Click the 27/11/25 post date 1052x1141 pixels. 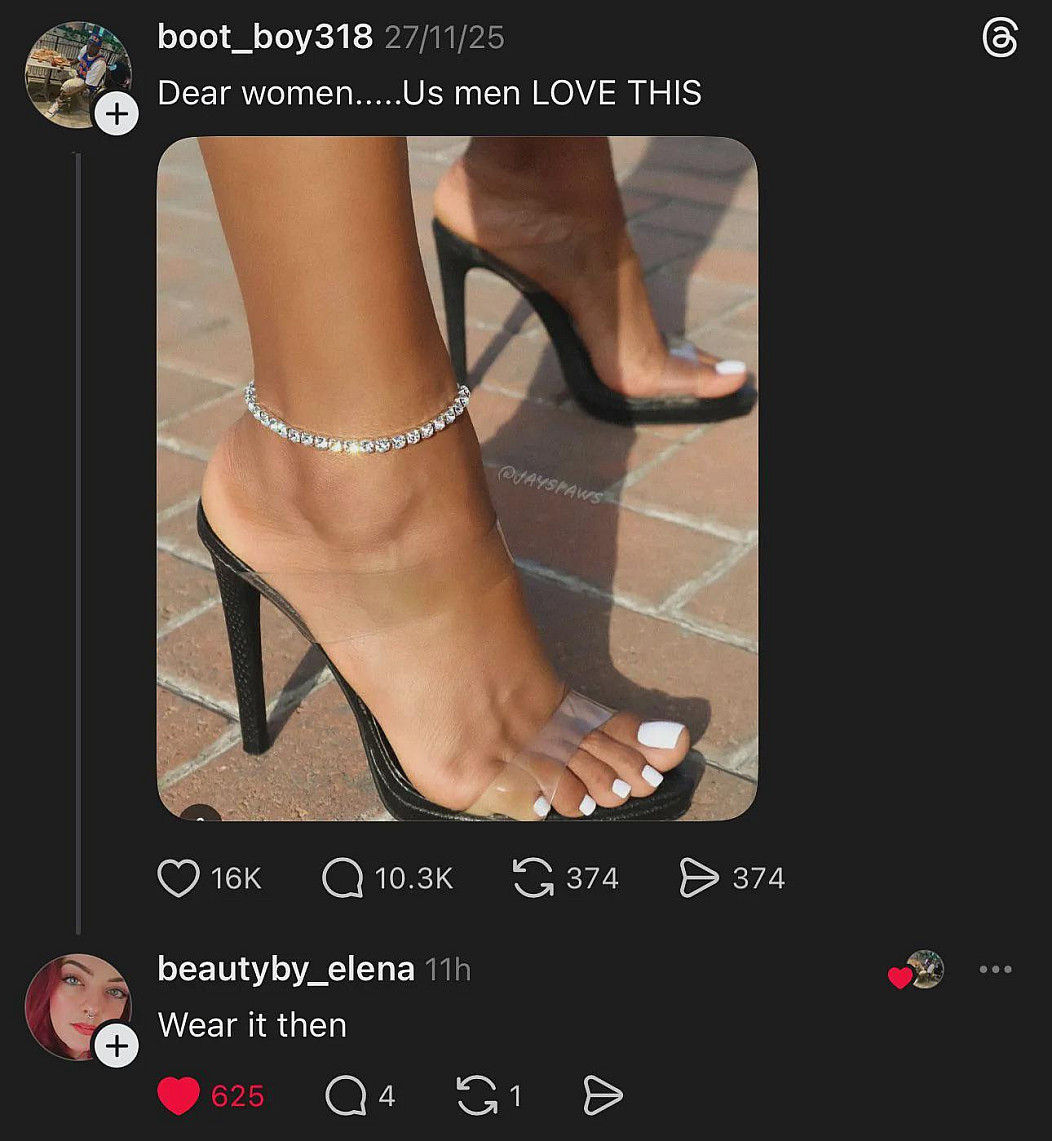tap(445, 38)
